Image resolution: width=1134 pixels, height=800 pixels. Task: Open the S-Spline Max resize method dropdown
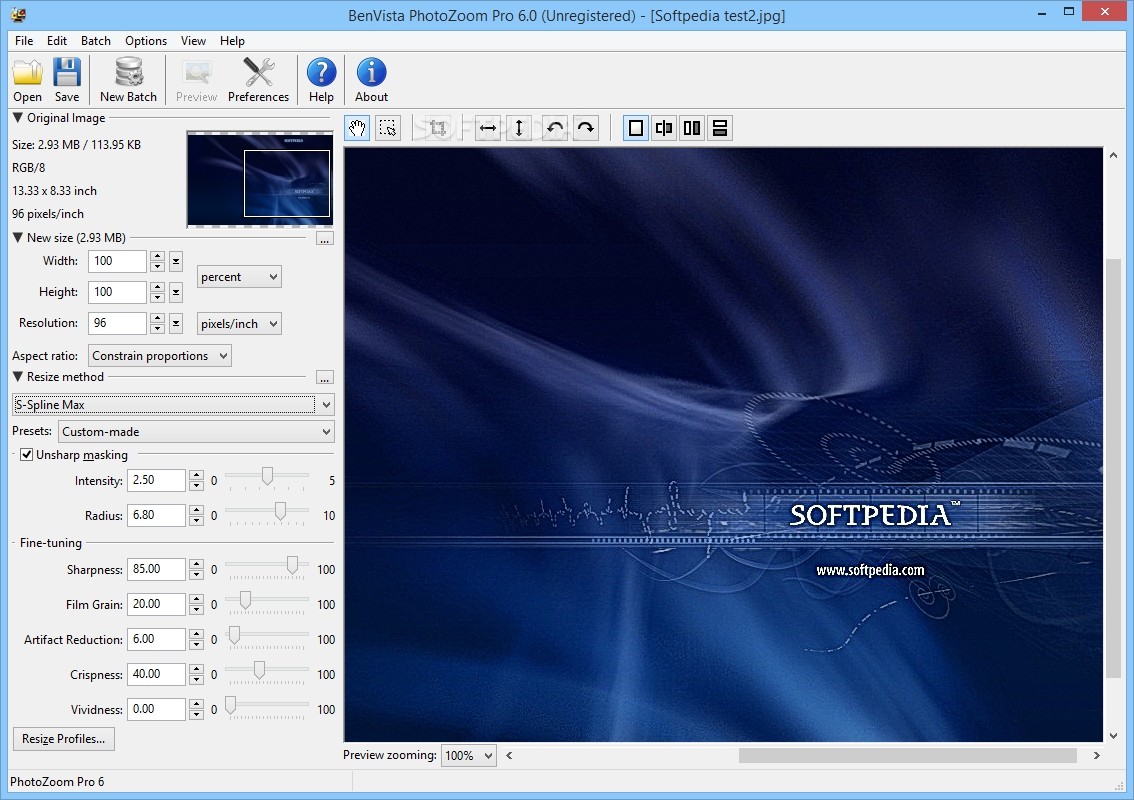pyautogui.click(x=174, y=404)
